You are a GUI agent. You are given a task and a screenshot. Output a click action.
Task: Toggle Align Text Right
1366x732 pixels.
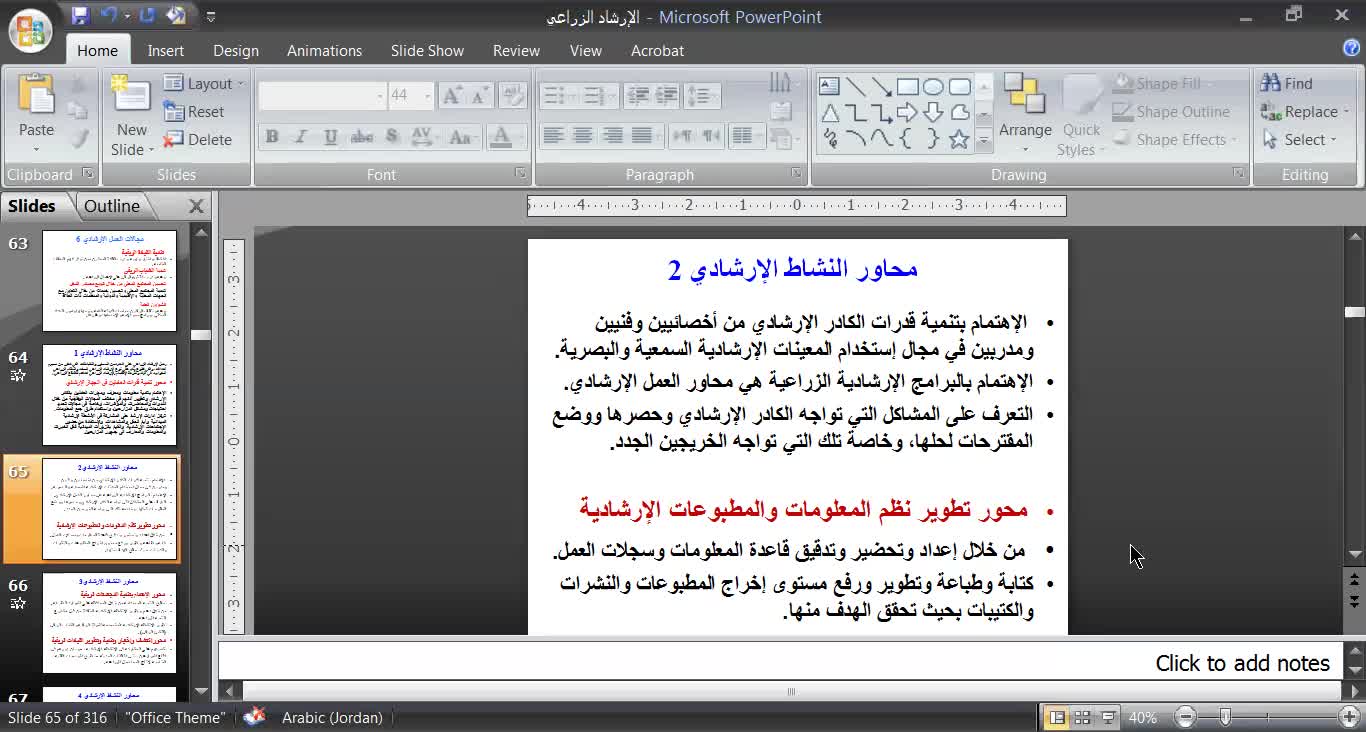613,136
